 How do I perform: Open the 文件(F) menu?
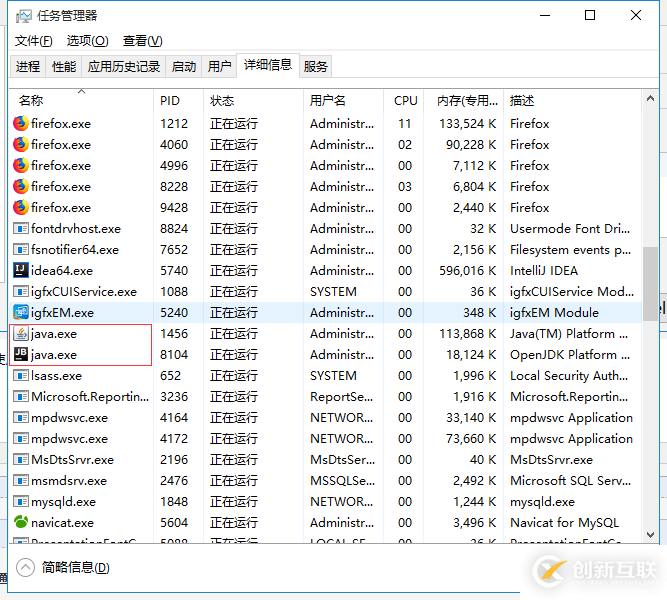[x=34, y=41]
